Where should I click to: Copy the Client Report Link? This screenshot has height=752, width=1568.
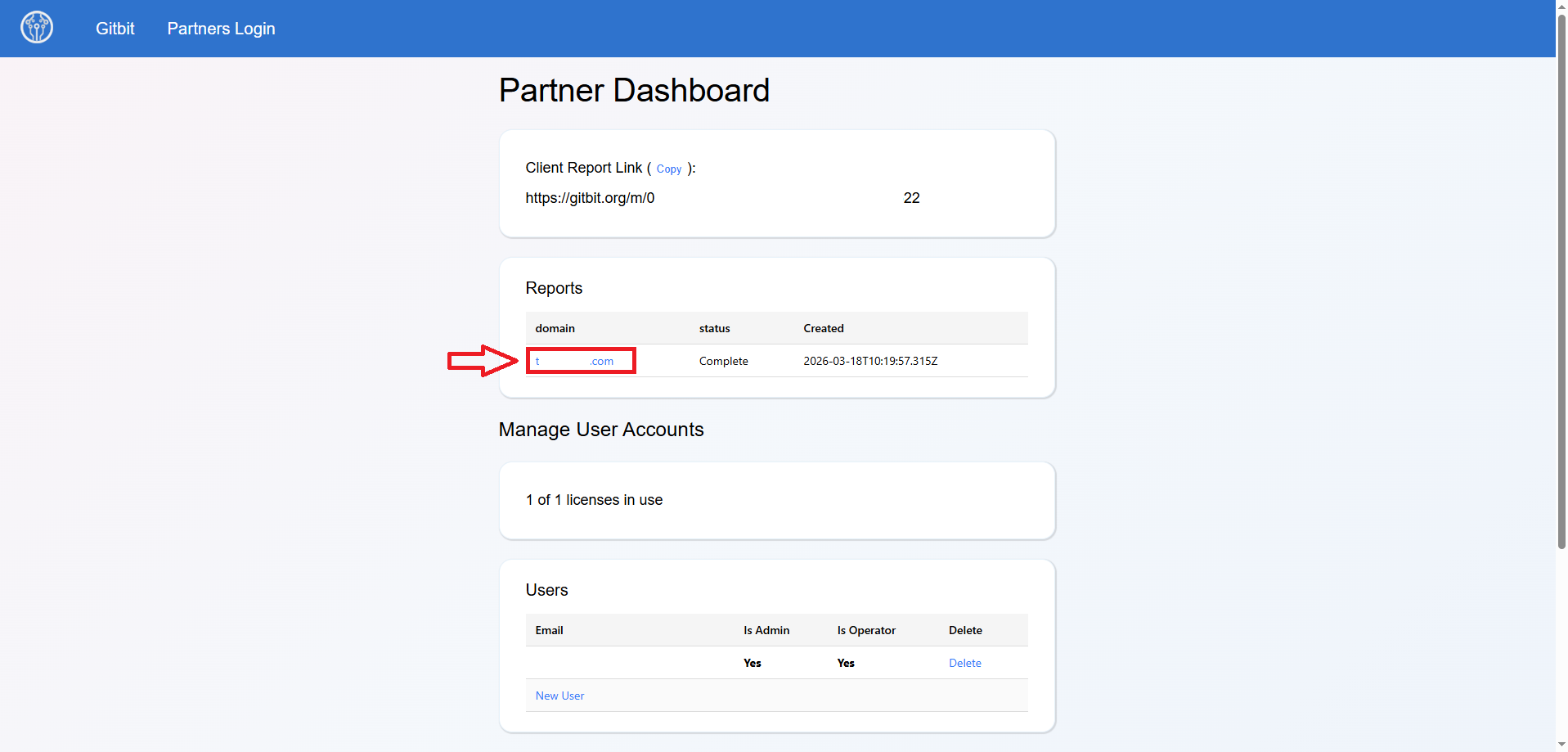(x=668, y=169)
